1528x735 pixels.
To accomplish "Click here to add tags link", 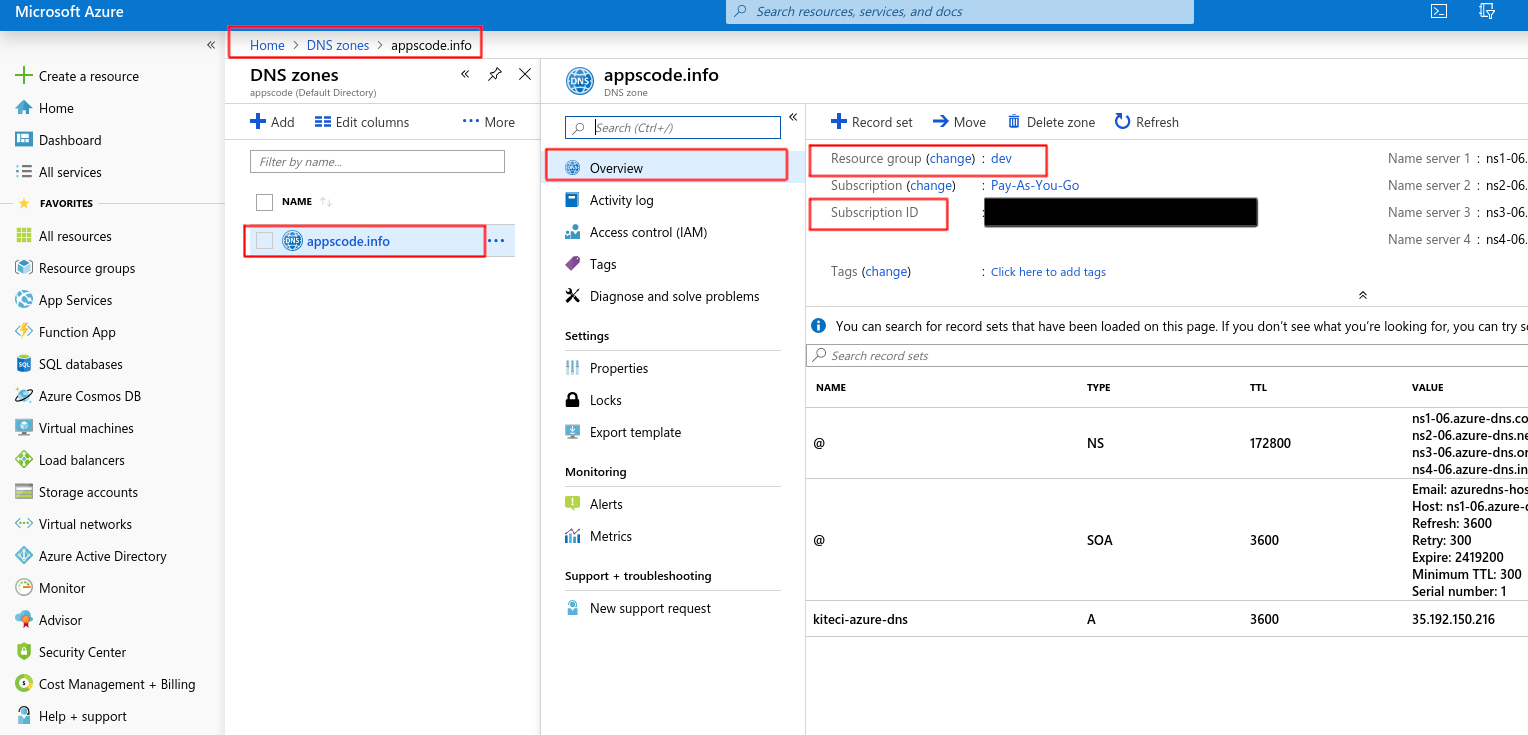I will (1048, 272).
